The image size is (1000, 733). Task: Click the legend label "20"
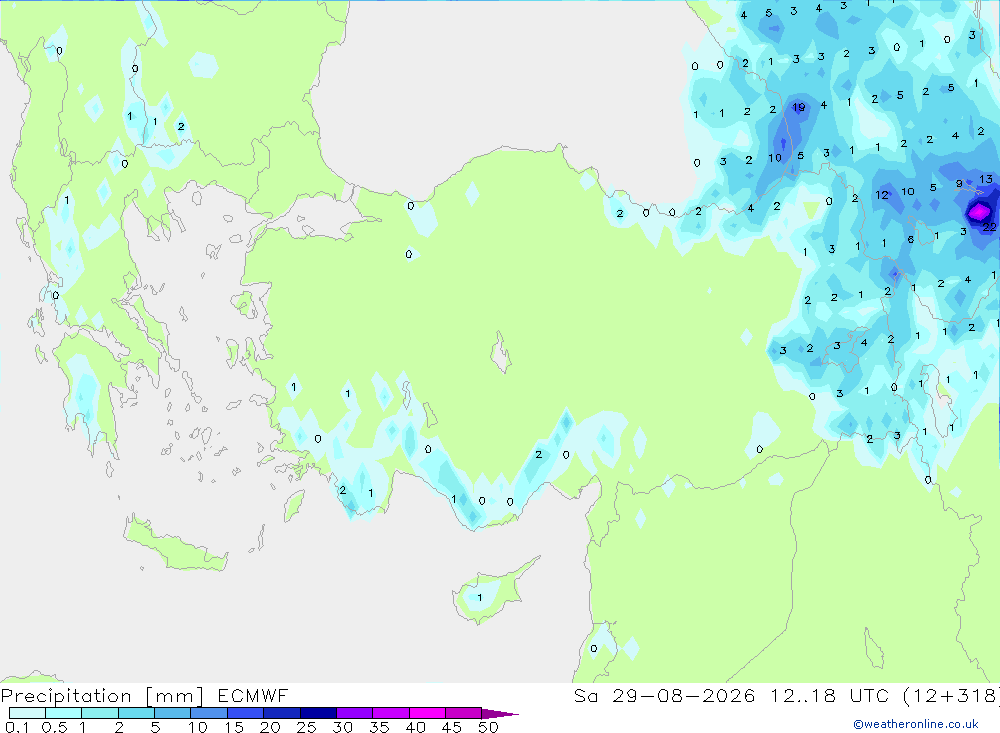(x=270, y=727)
